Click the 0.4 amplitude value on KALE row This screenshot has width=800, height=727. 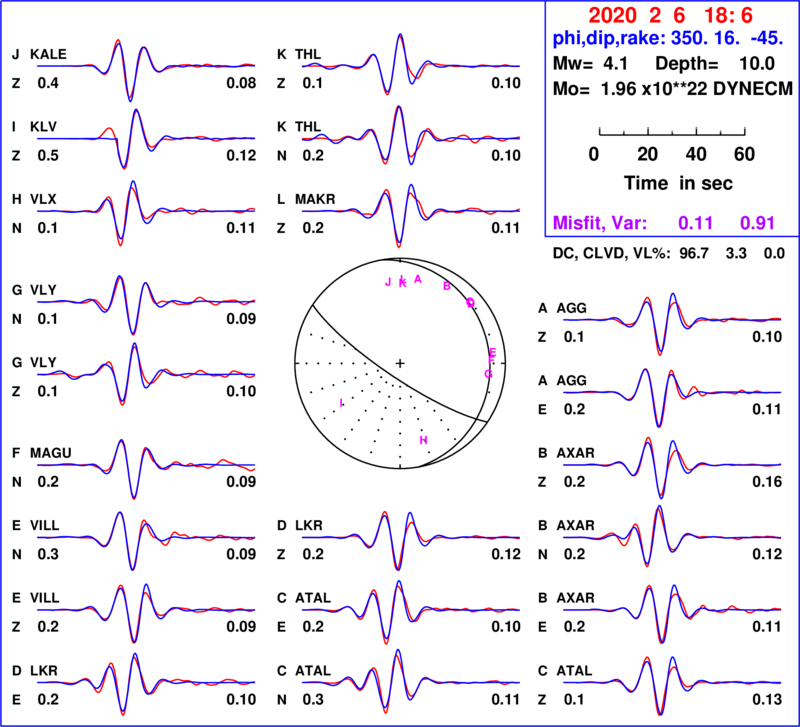pos(48,83)
